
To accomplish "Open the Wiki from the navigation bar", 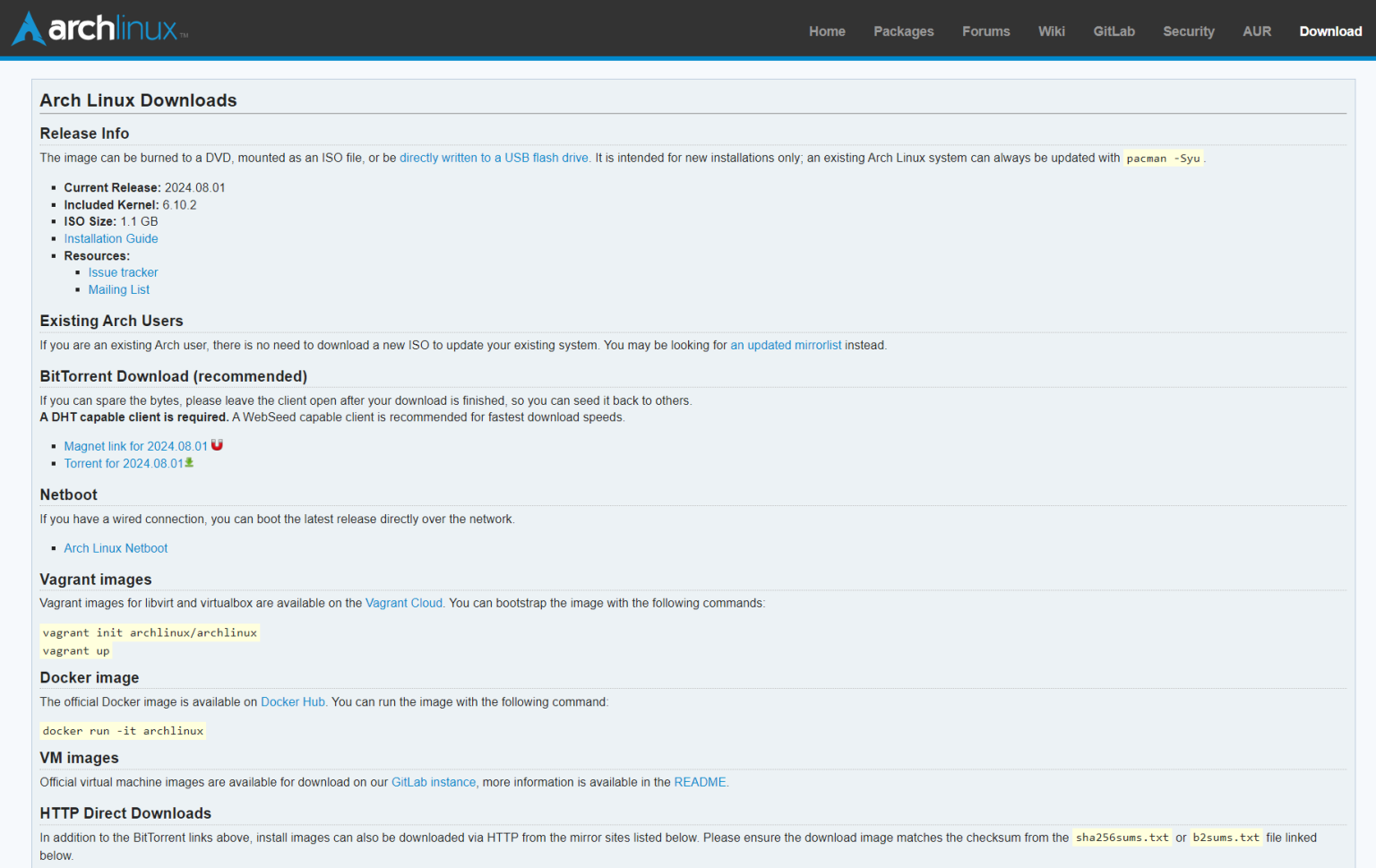I will click(x=1052, y=31).
